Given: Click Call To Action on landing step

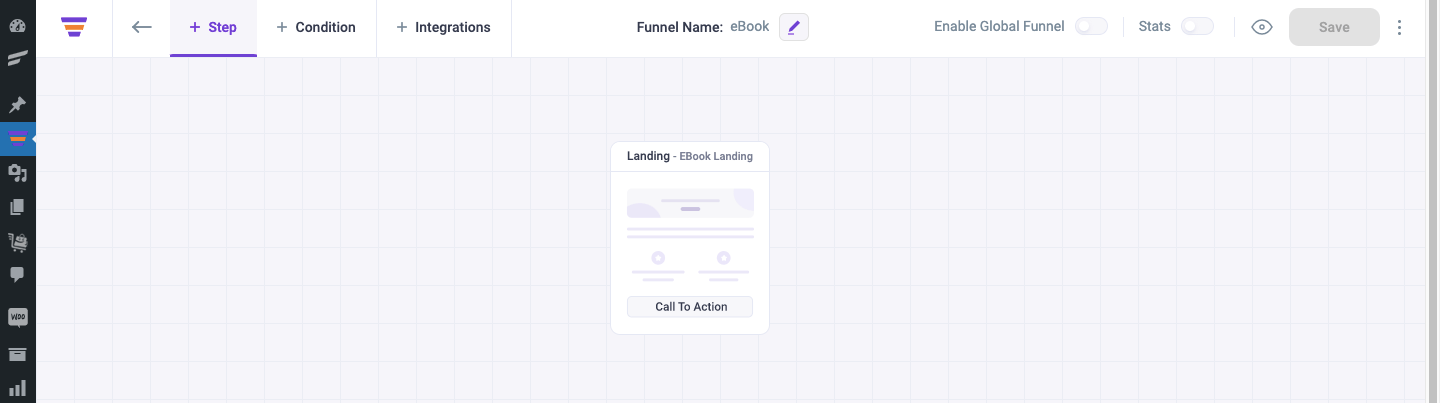Looking at the screenshot, I should [x=690, y=307].
